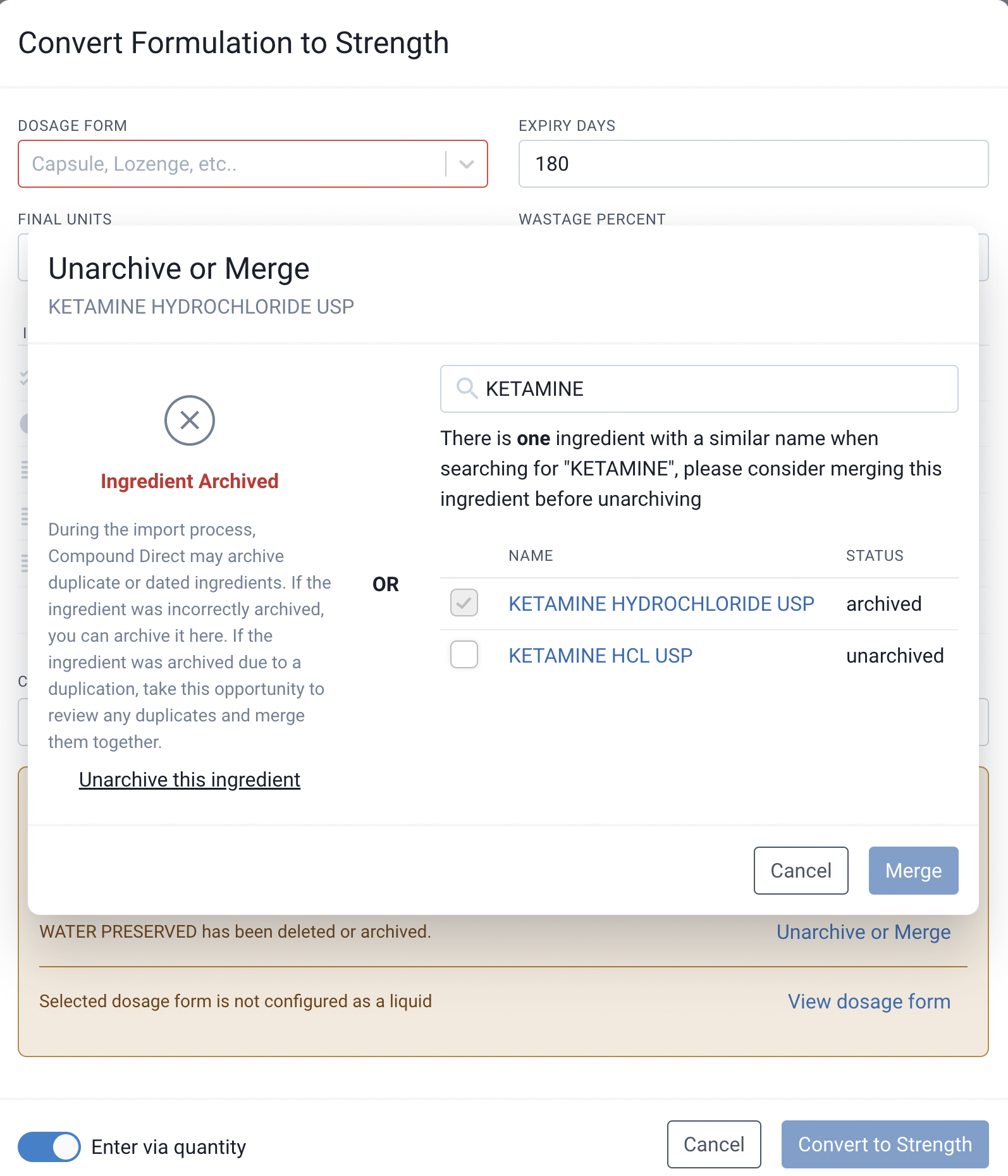Open the Unarchive or Merge link for WATER PRESERVED
Screen dimensions: 1008x1176
(864, 931)
